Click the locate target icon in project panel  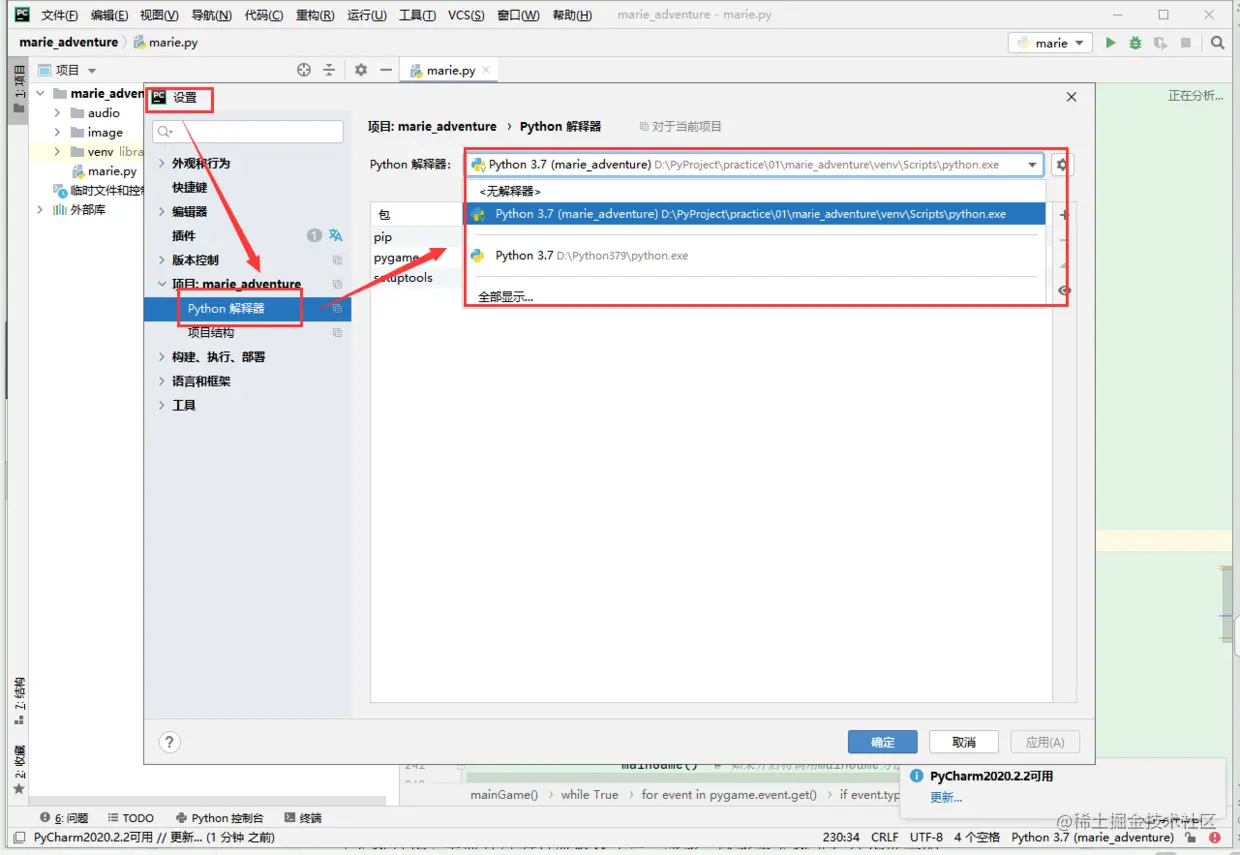pyautogui.click(x=304, y=70)
